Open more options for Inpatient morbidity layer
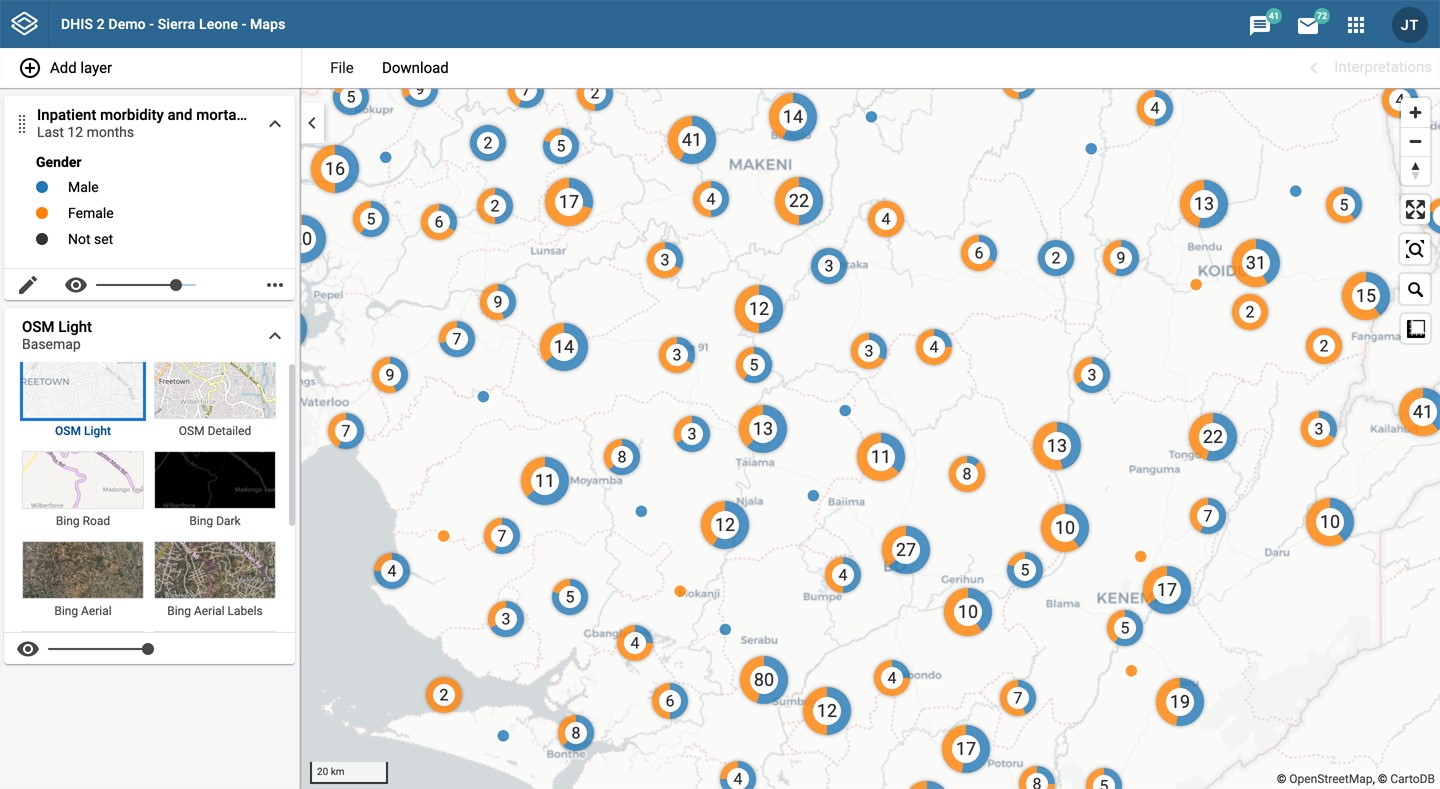Viewport: 1440px width, 789px height. 275,285
